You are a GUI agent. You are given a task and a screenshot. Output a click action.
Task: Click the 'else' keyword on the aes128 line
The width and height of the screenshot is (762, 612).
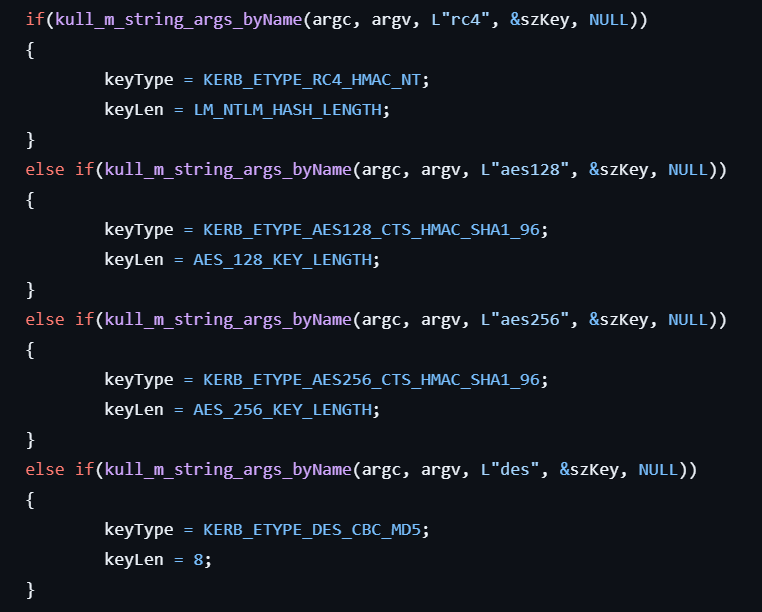45,170
